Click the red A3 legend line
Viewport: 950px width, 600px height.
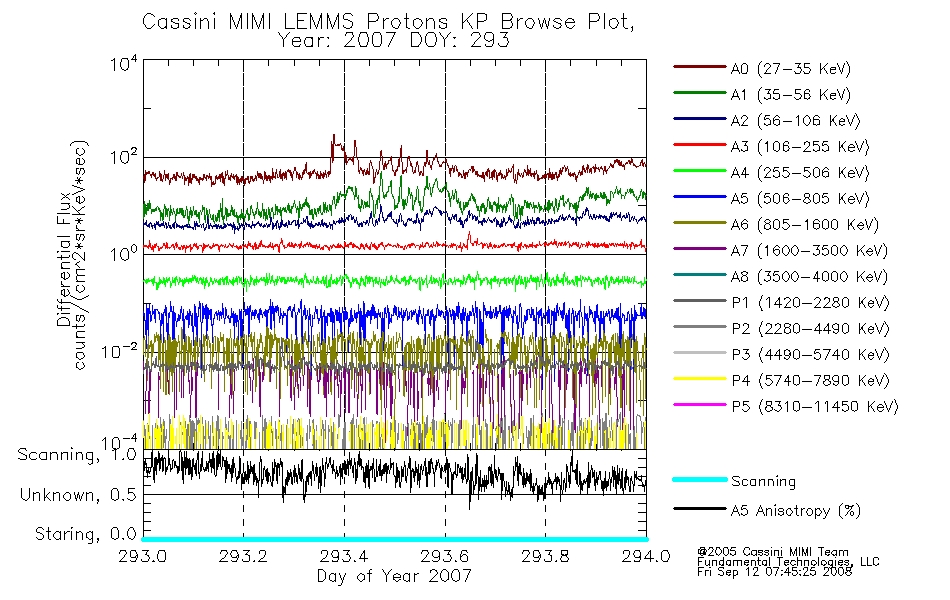tap(700, 145)
